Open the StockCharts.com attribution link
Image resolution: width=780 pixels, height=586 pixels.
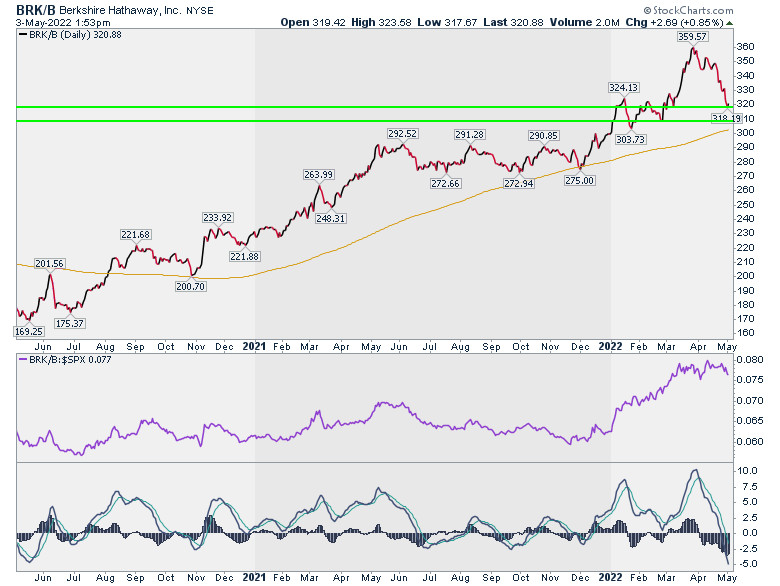[688, 10]
